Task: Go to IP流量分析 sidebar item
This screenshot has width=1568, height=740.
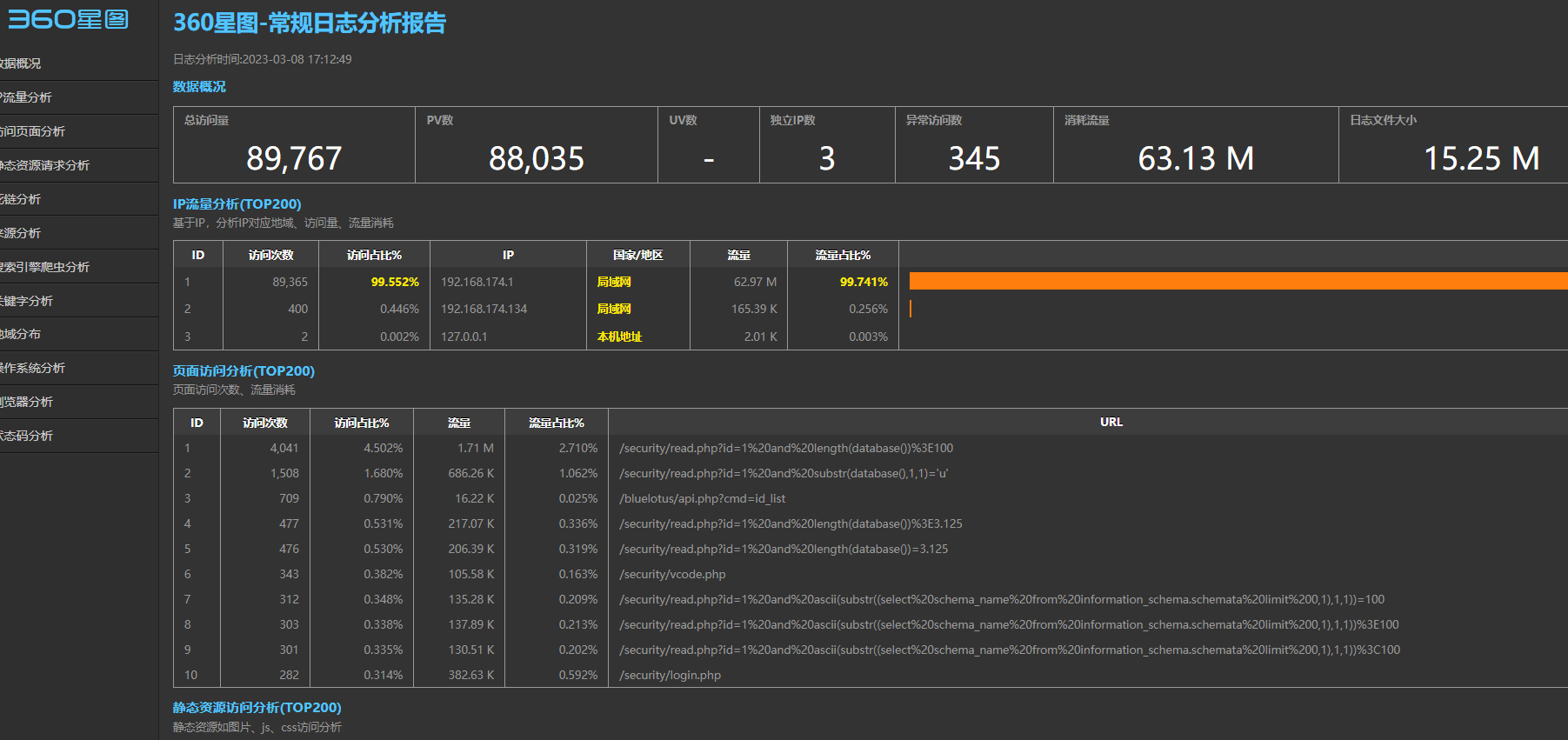Action: (26, 97)
